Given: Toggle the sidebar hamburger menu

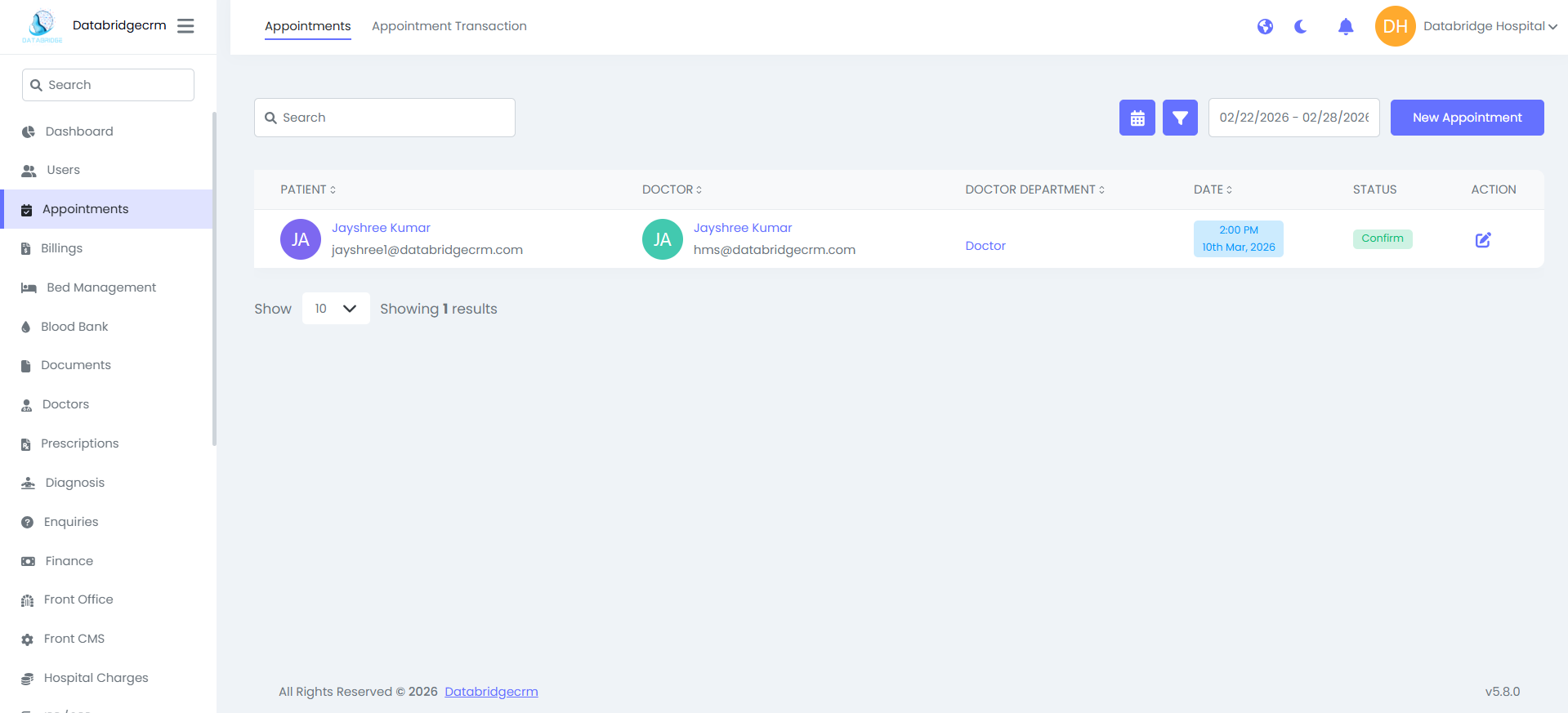Looking at the screenshot, I should click(x=185, y=26).
